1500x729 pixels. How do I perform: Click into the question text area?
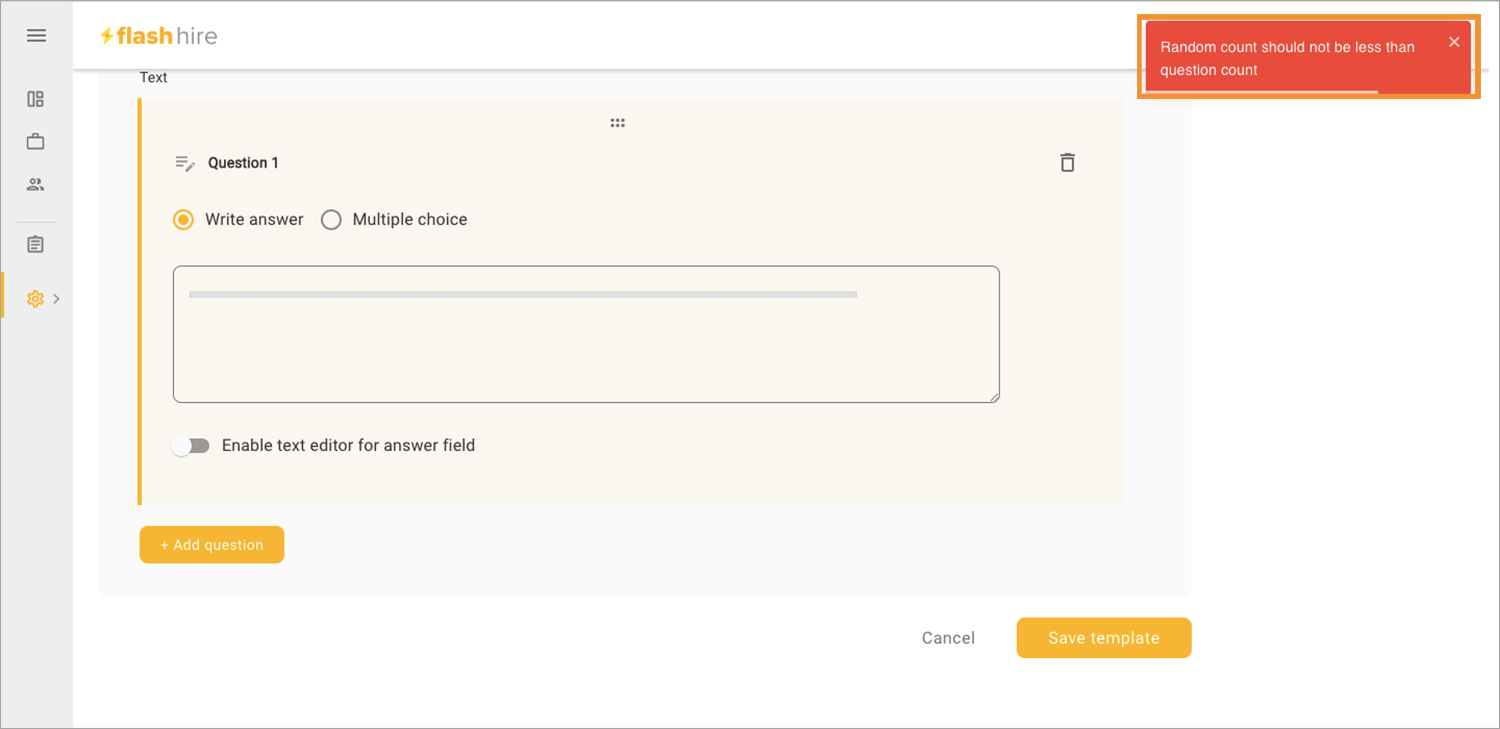[x=586, y=334]
